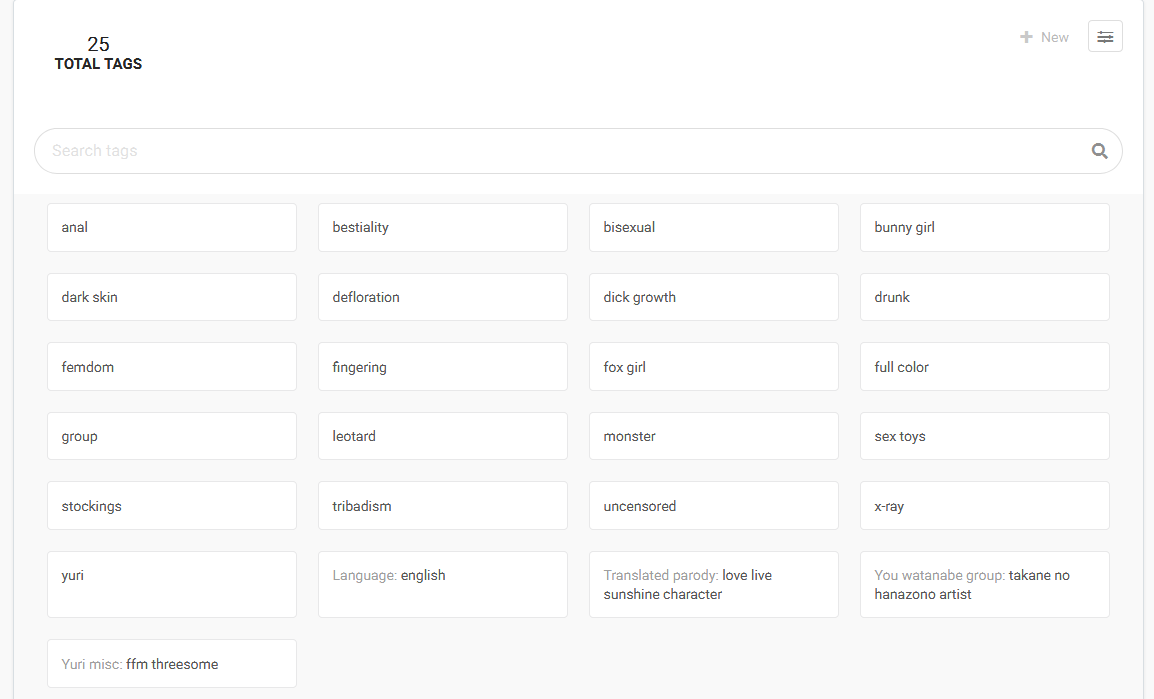Open the 'sex toys' tag
The image size is (1154, 699).
(x=984, y=436)
